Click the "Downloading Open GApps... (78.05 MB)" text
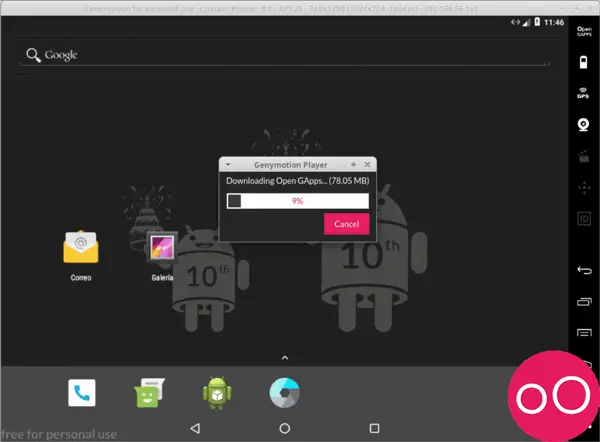600x442 pixels. click(298, 181)
